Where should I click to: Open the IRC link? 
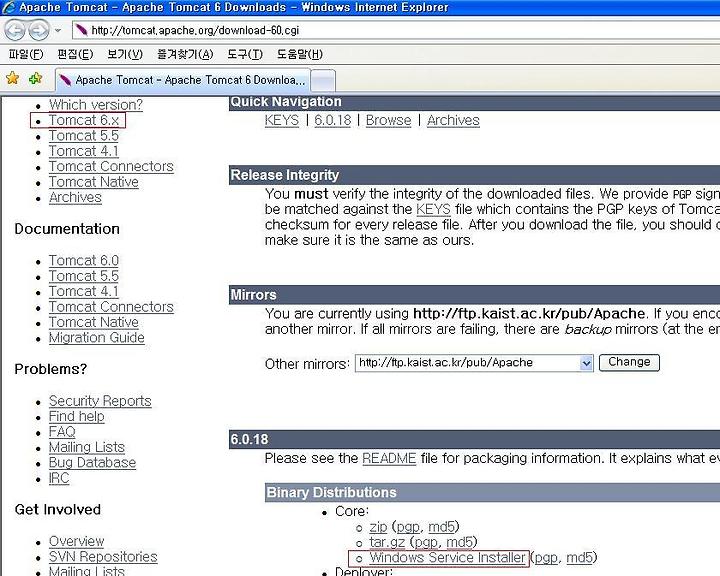59,478
